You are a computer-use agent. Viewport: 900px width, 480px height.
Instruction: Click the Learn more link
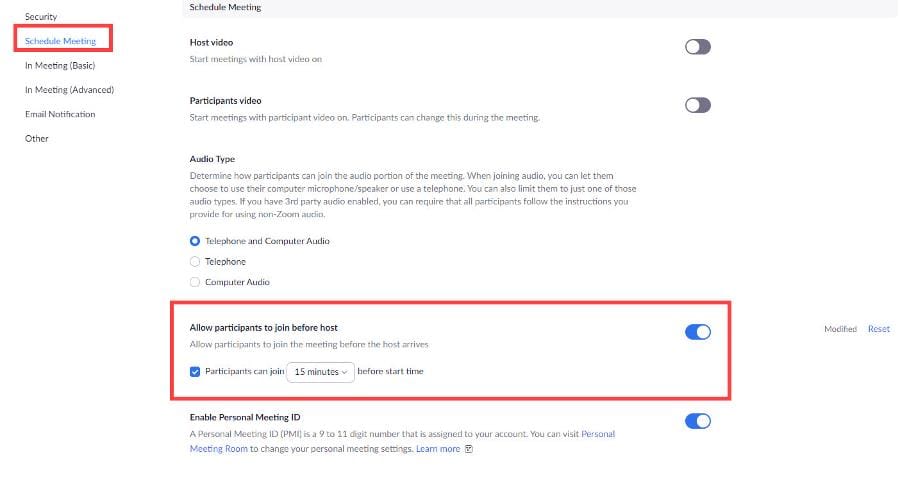pyautogui.click(x=438, y=449)
